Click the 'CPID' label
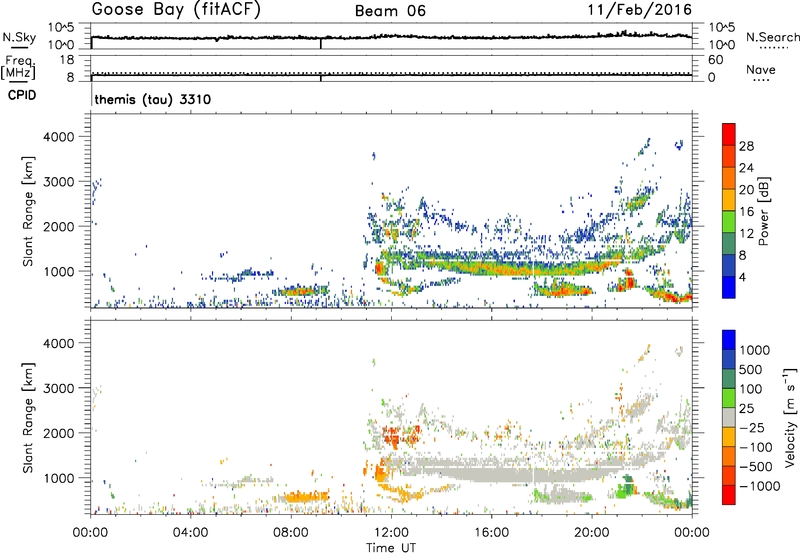 [x=22, y=95]
